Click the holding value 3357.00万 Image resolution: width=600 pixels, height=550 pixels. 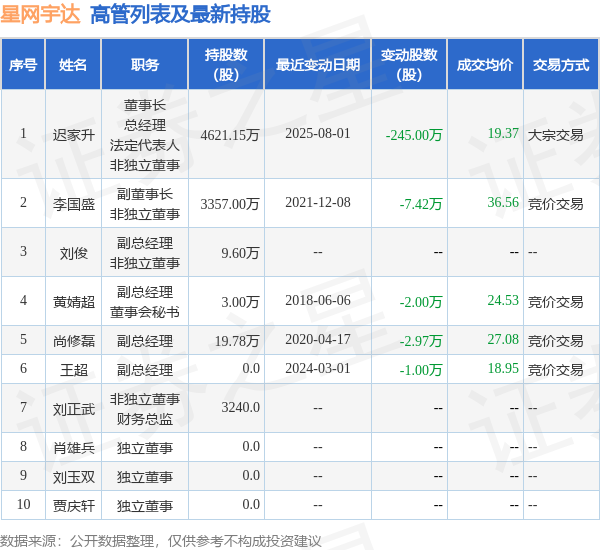230,204
